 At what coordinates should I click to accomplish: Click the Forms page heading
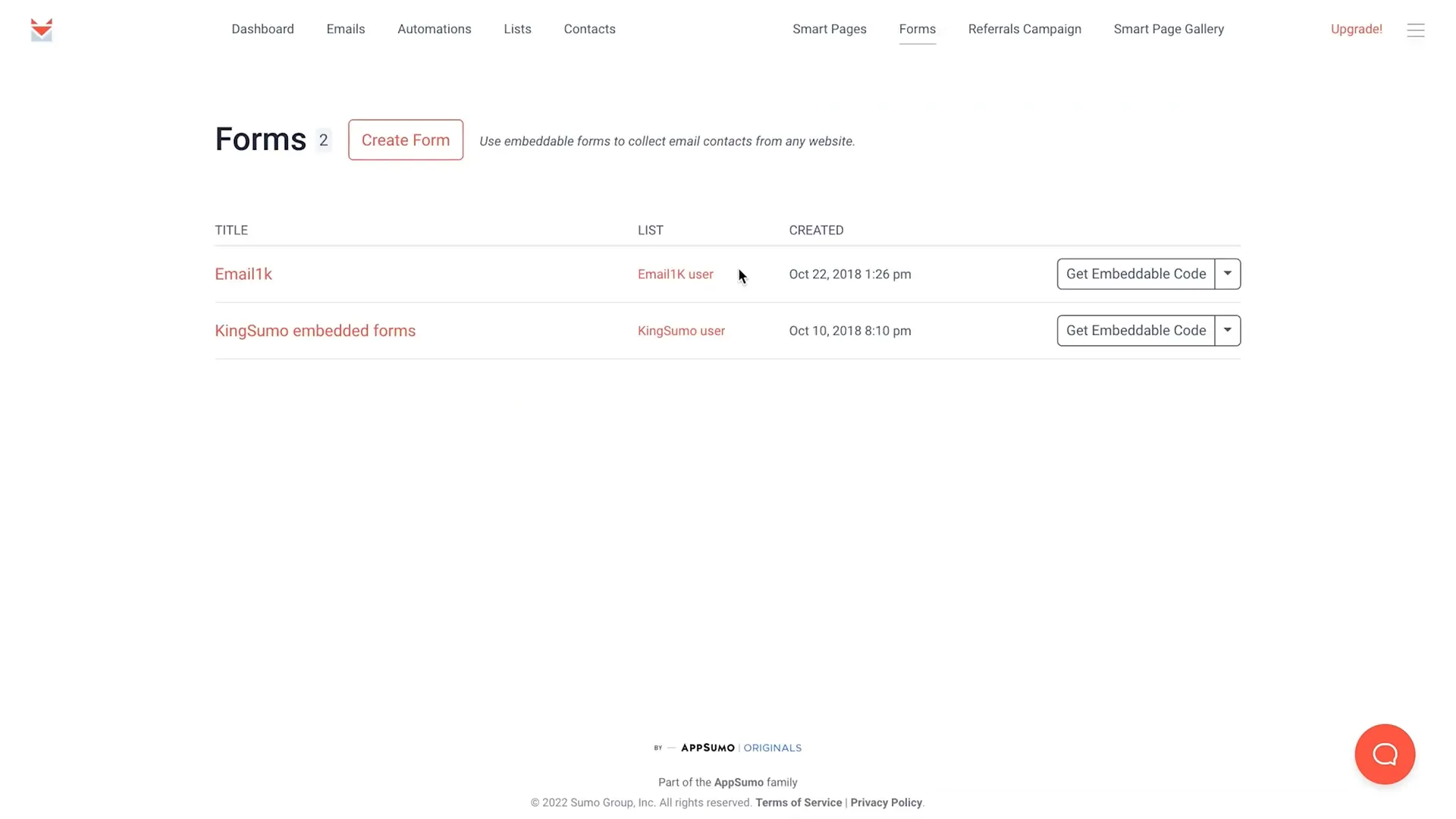[x=260, y=140]
